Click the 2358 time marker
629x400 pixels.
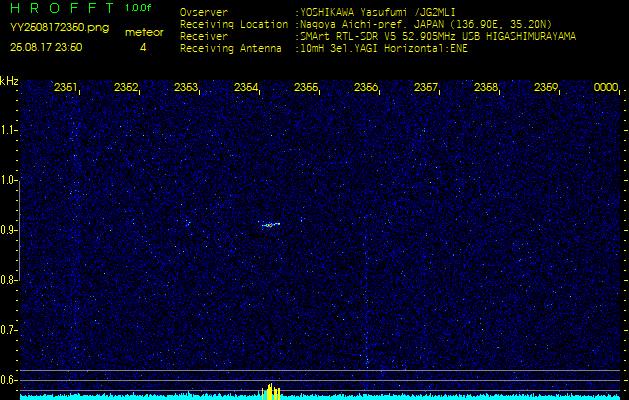[x=486, y=87]
